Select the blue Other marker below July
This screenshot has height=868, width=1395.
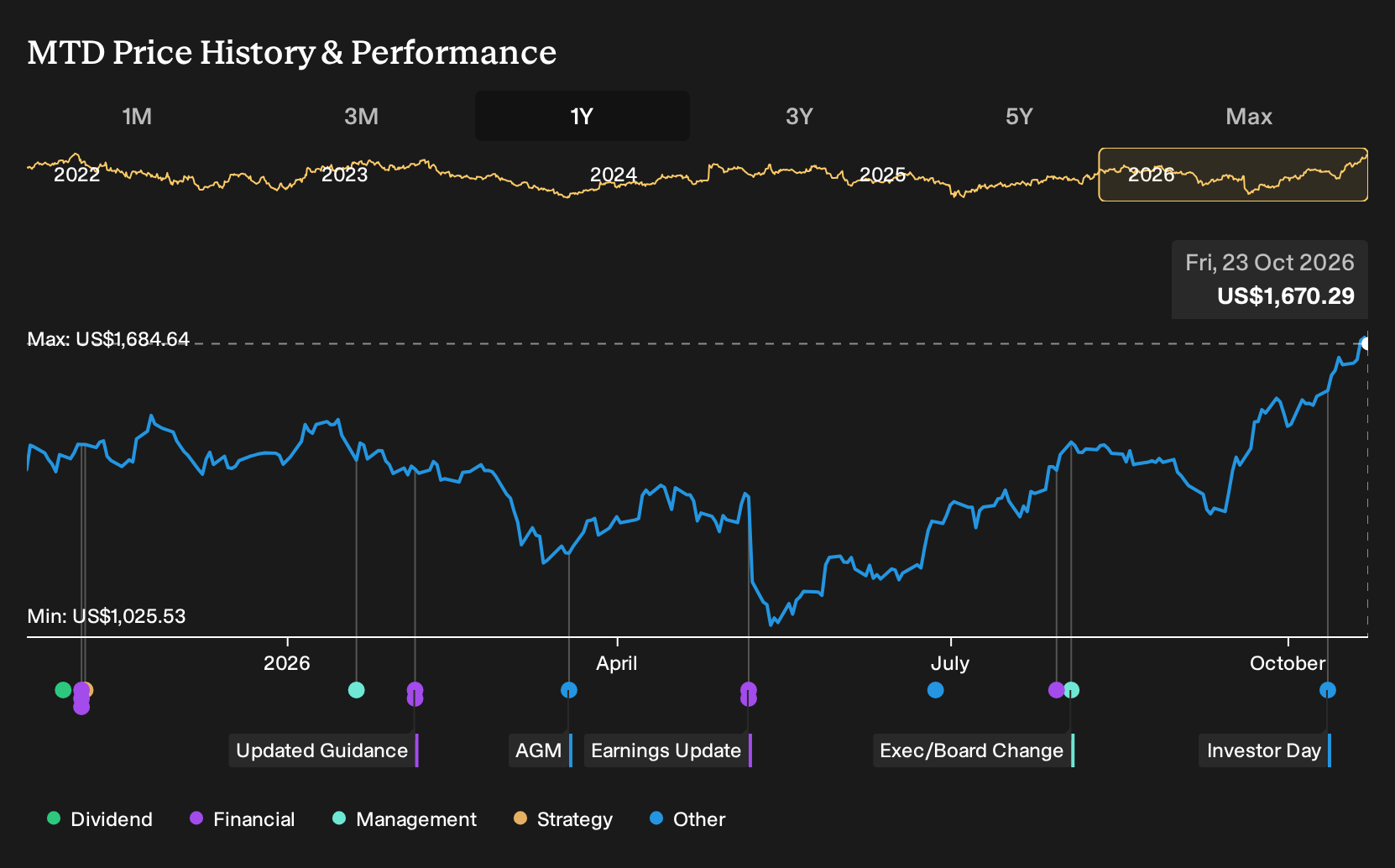coord(936,690)
